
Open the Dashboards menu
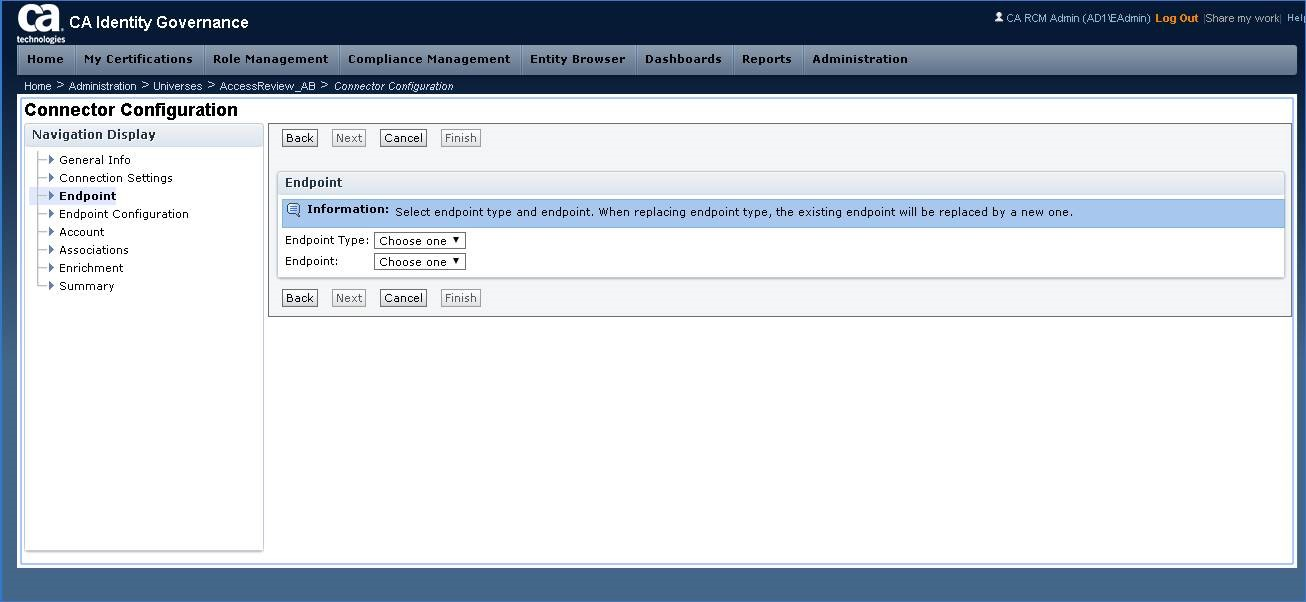(x=683, y=59)
